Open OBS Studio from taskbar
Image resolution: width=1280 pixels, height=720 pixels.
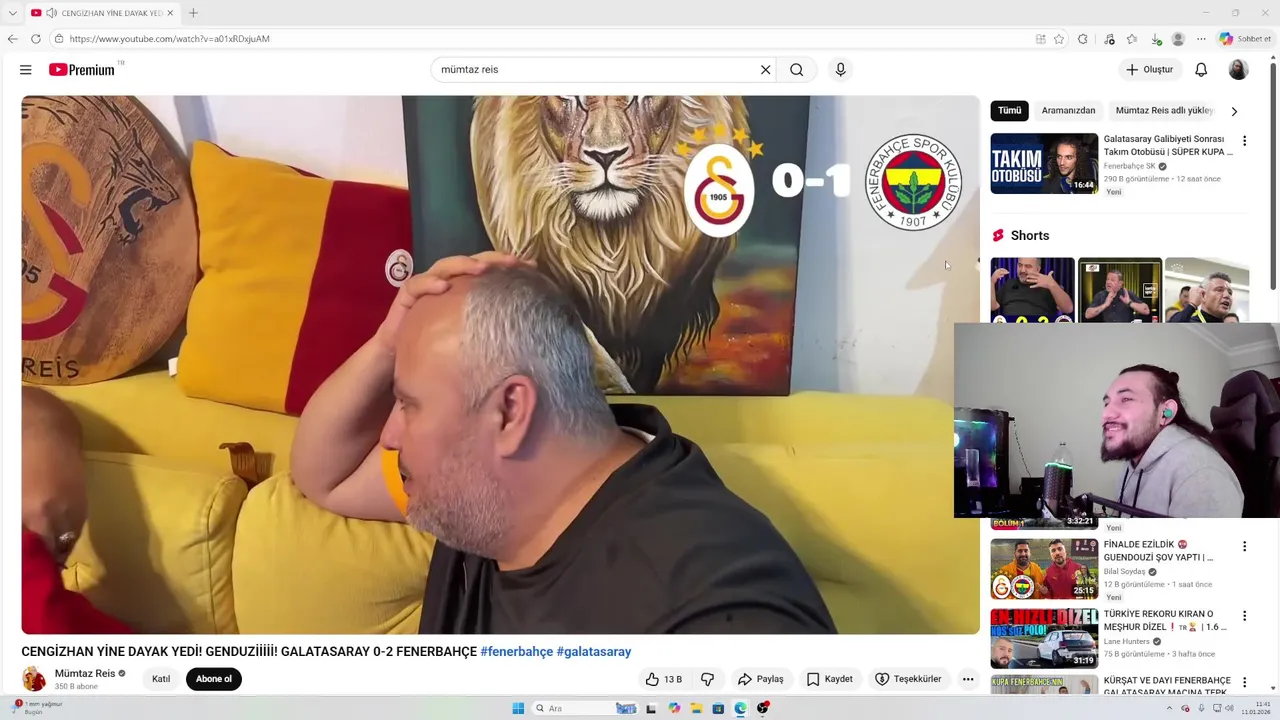[x=763, y=708]
